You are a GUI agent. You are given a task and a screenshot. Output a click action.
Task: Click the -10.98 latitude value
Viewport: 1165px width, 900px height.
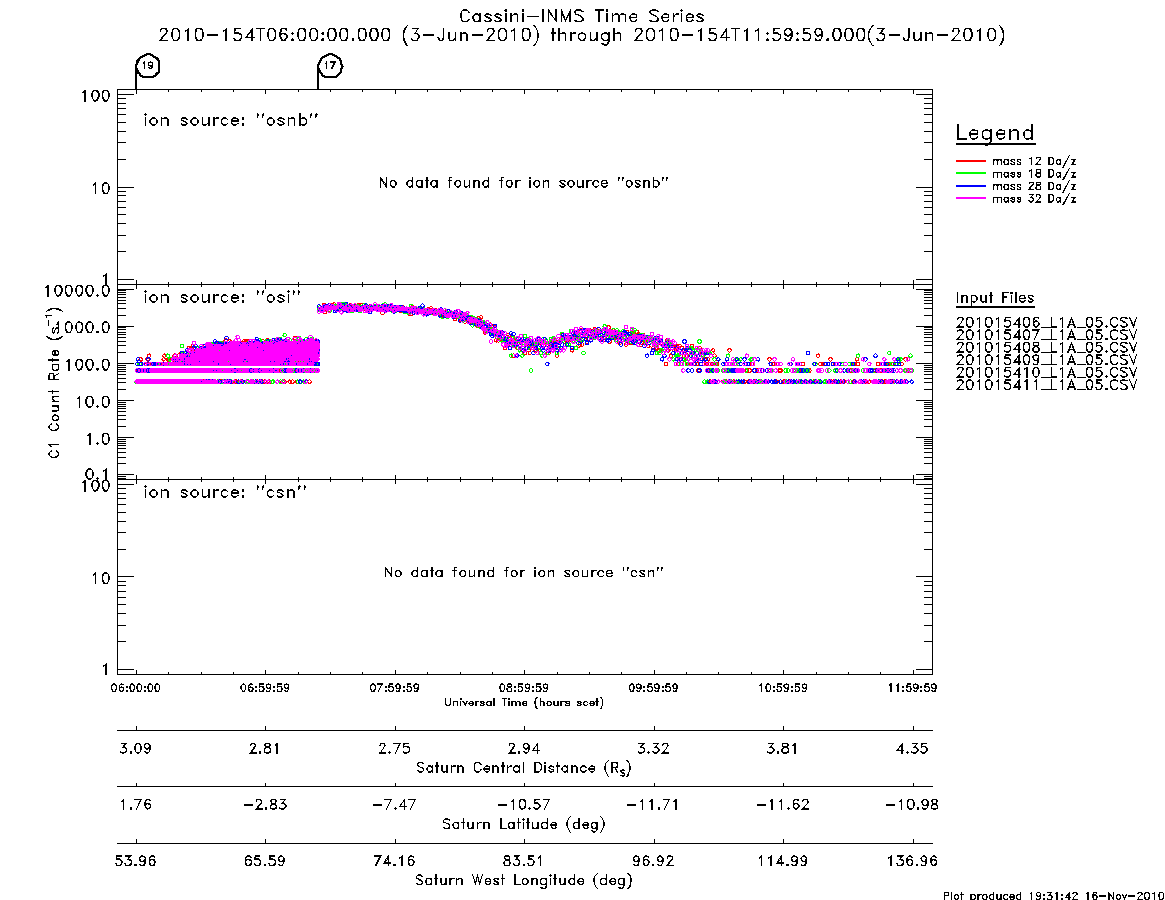(x=912, y=805)
